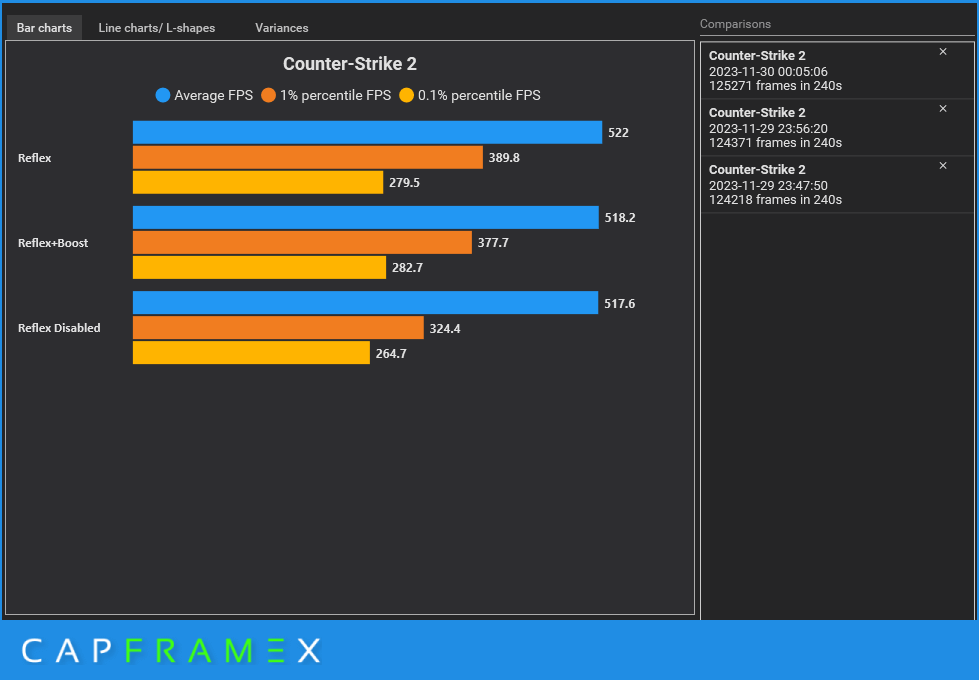This screenshot has width=979, height=680.
Task: Remove the comparison recorded at 23:56:20
Action: pos(942,109)
